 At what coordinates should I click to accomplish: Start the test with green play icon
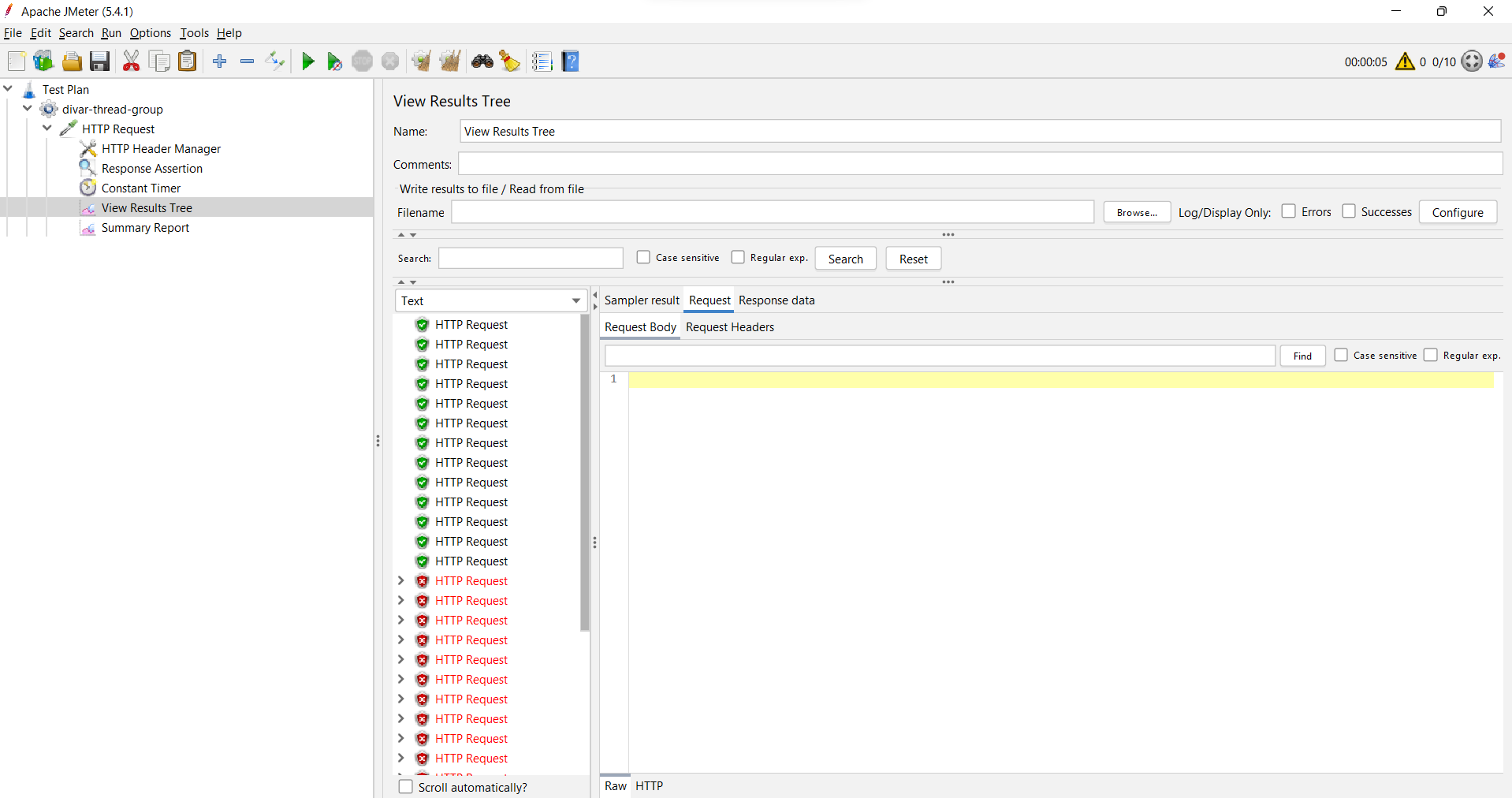308,62
